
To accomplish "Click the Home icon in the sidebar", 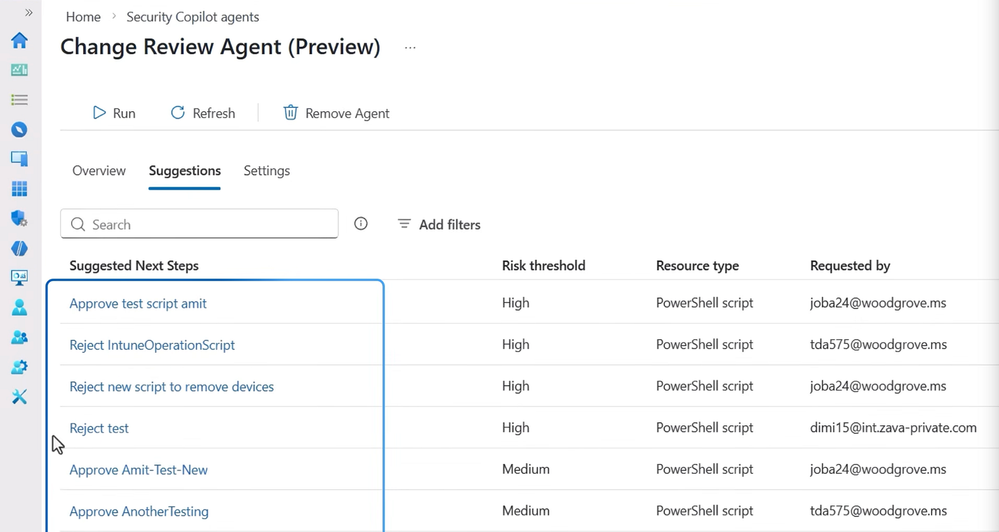I will point(19,41).
